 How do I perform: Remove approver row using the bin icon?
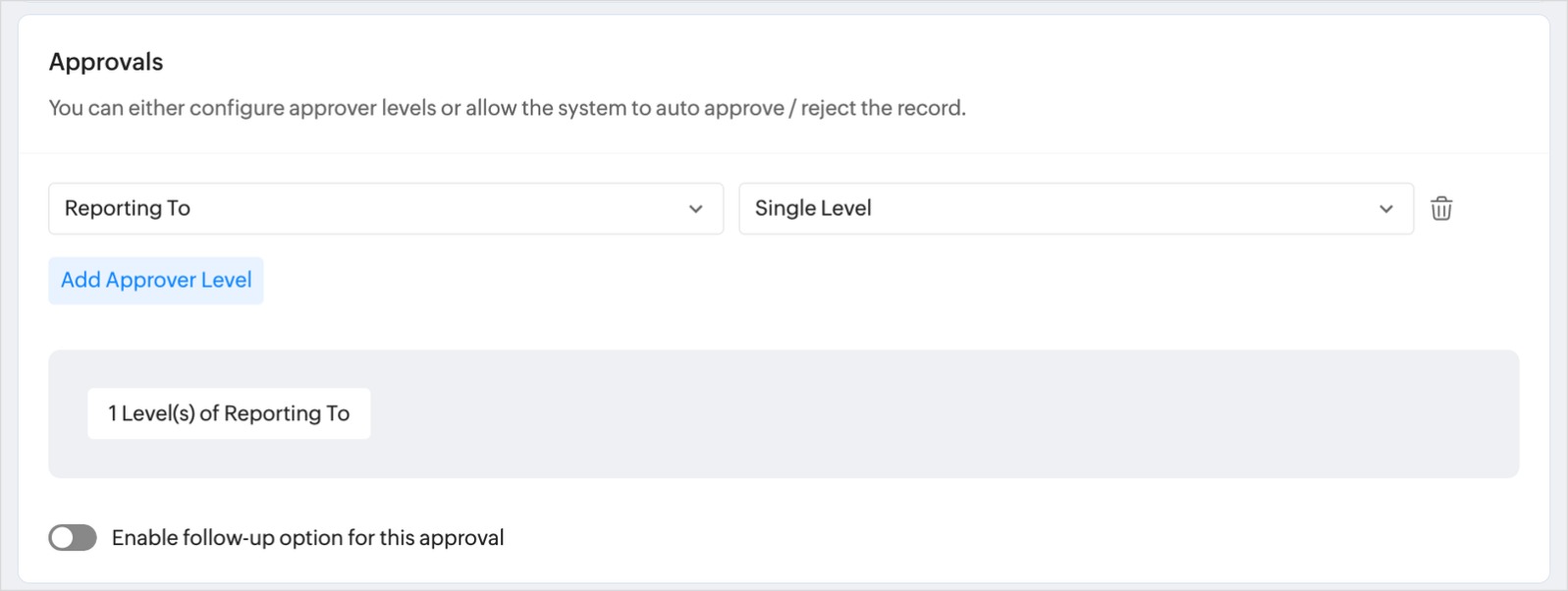point(1440,209)
